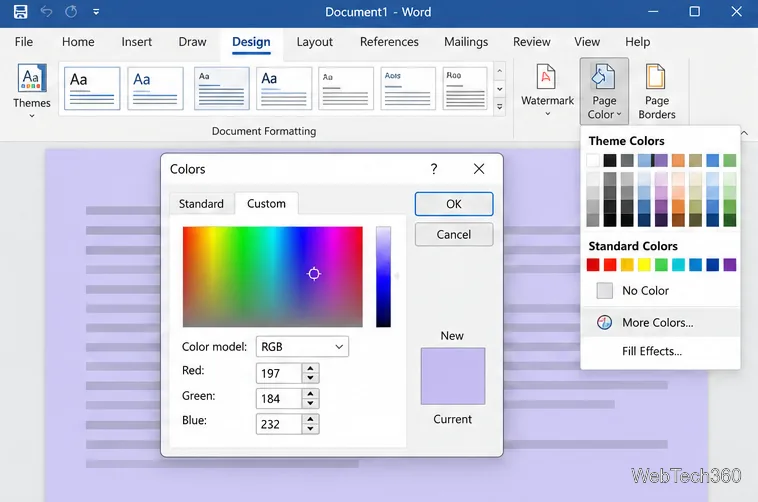Increase the Blue value with up arrow
Image resolution: width=758 pixels, height=502 pixels.
tap(310, 419)
